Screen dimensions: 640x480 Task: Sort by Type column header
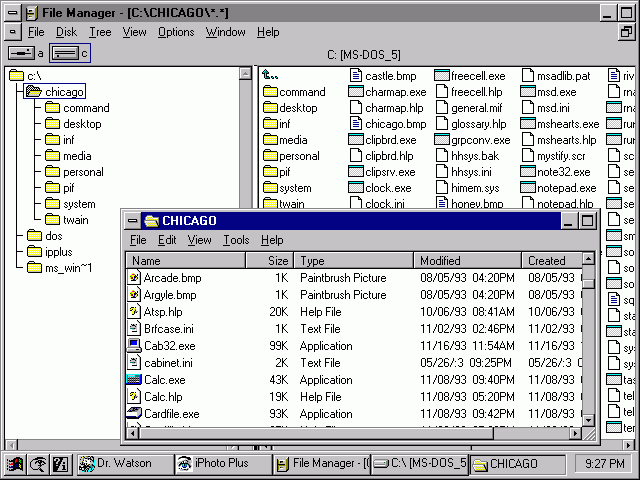[x=353, y=260]
